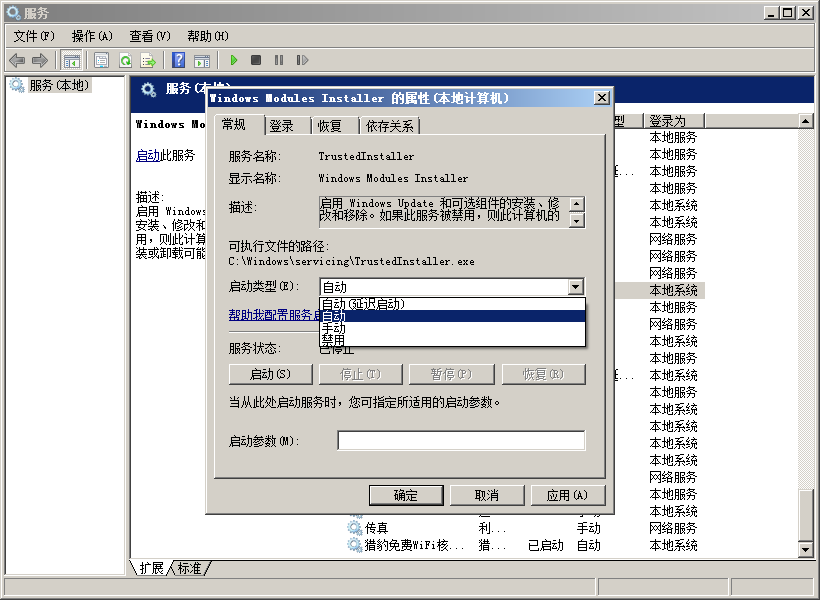This screenshot has height=600, width=820.
Task: Switch to the 标准 view tab at bottom
Action: coord(189,568)
